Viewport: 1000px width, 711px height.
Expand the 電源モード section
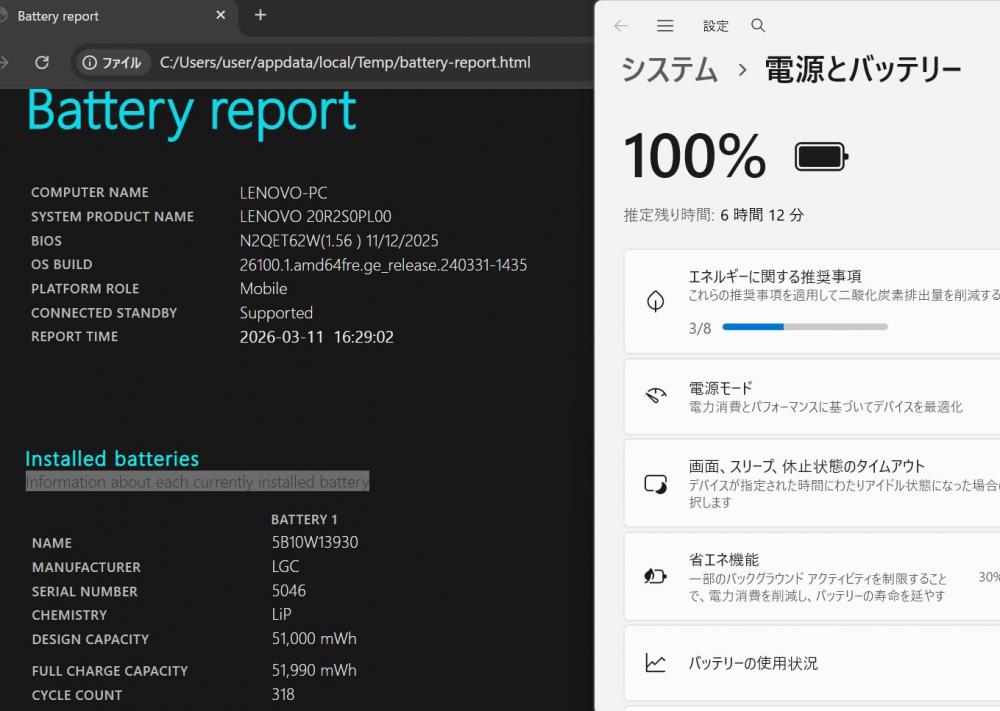820,397
